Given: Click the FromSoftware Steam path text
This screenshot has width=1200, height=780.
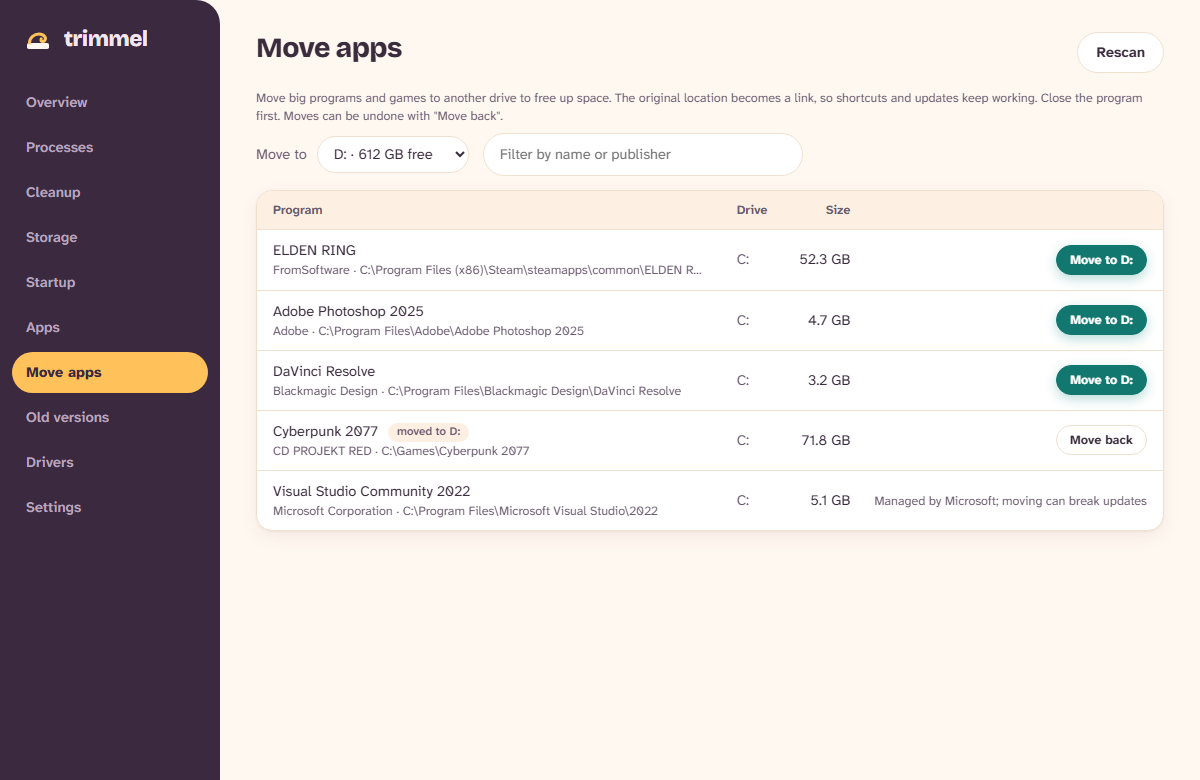Looking at the screenshot, I should click(488, 271).
